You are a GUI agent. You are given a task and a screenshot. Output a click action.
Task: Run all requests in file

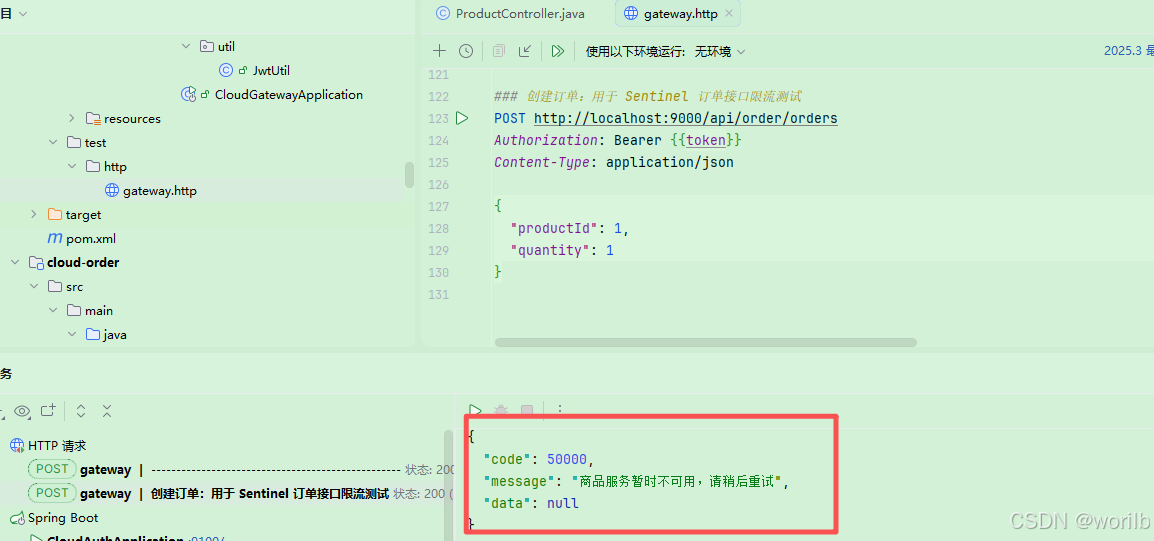click(x=557, y=51)
